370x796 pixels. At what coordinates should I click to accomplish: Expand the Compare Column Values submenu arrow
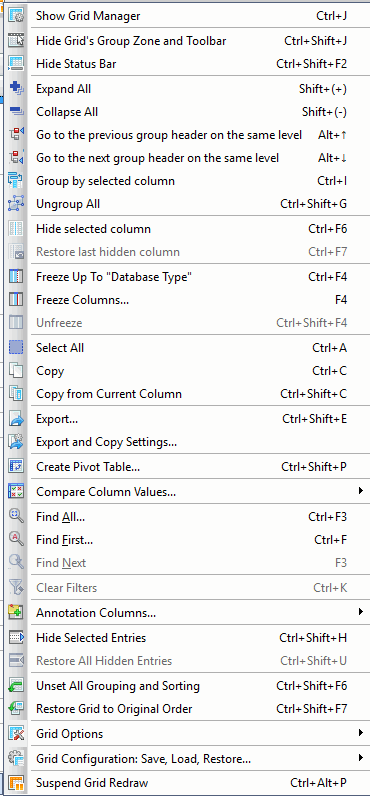[360, 491]
